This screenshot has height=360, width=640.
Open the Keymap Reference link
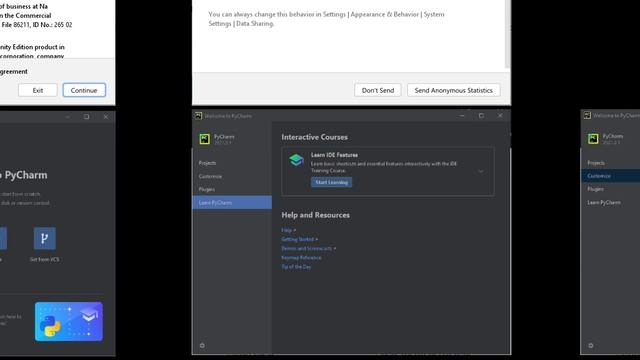(x=301, y=258)
